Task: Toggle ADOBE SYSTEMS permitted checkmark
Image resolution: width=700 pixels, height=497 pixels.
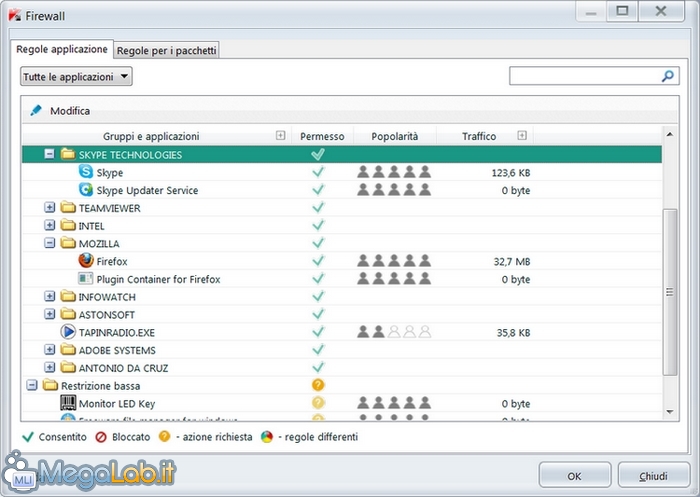Action: click(318, 350)
